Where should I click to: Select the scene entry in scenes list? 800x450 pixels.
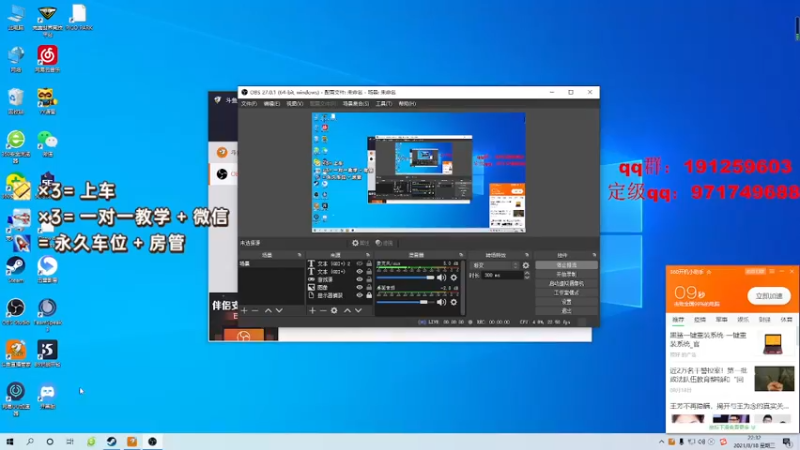(x=271, y=264)
